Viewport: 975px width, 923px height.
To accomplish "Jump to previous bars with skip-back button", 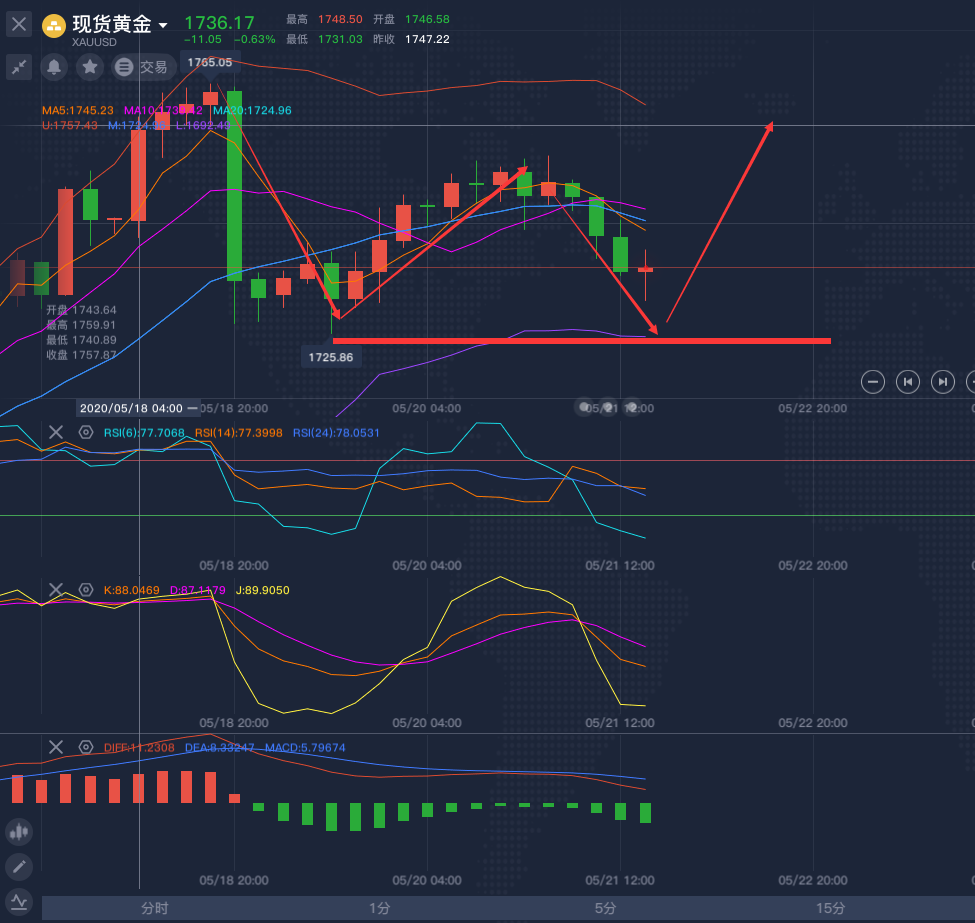I will 908,381.
